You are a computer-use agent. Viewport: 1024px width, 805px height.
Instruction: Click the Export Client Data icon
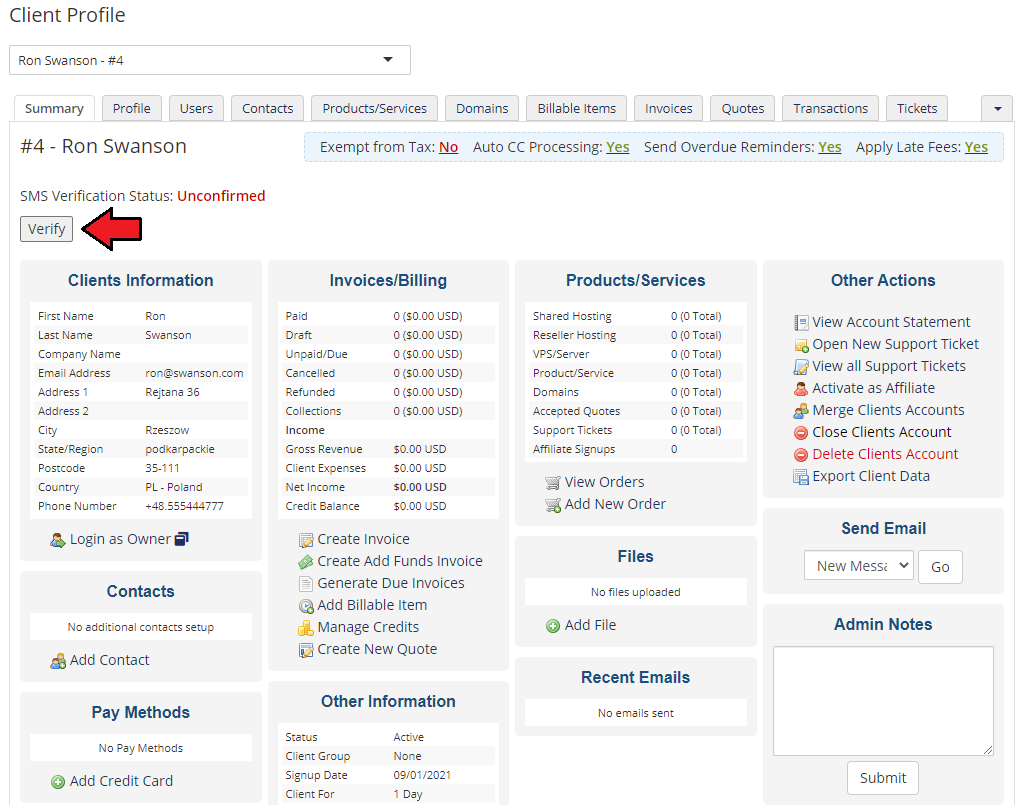point(801,477)
